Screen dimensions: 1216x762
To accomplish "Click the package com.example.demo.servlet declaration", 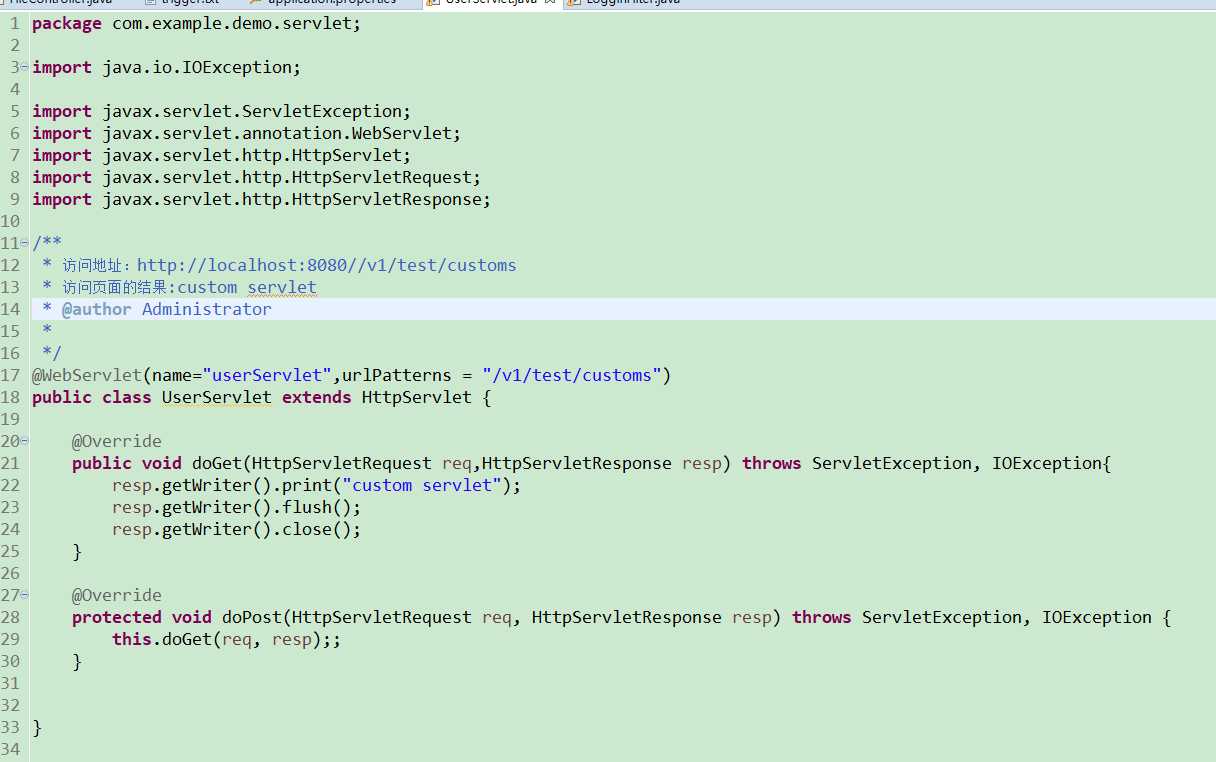I will click(x=196, y=23).
